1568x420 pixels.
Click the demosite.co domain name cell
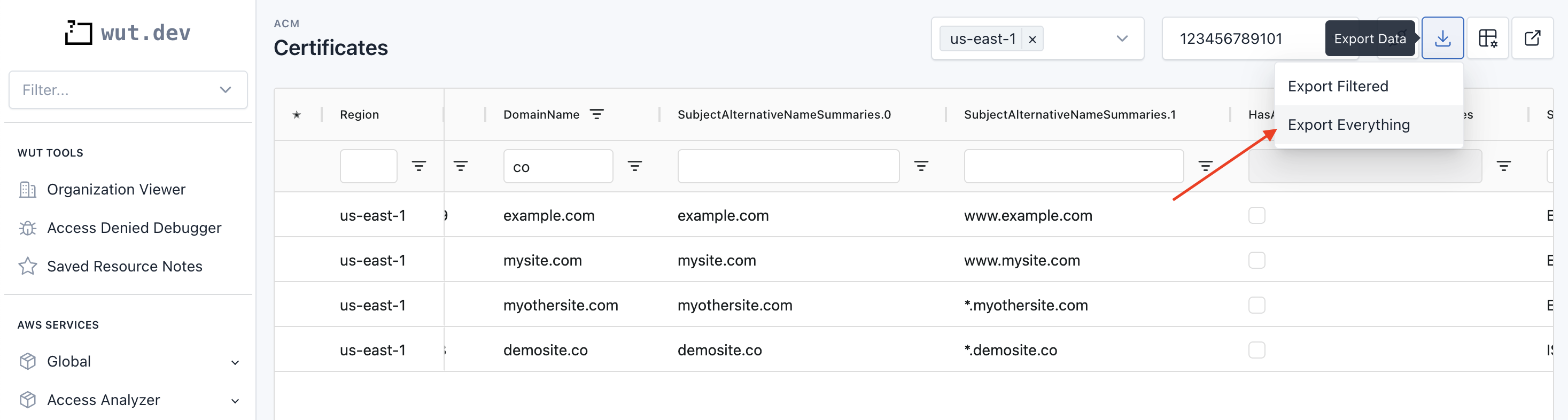546,351
